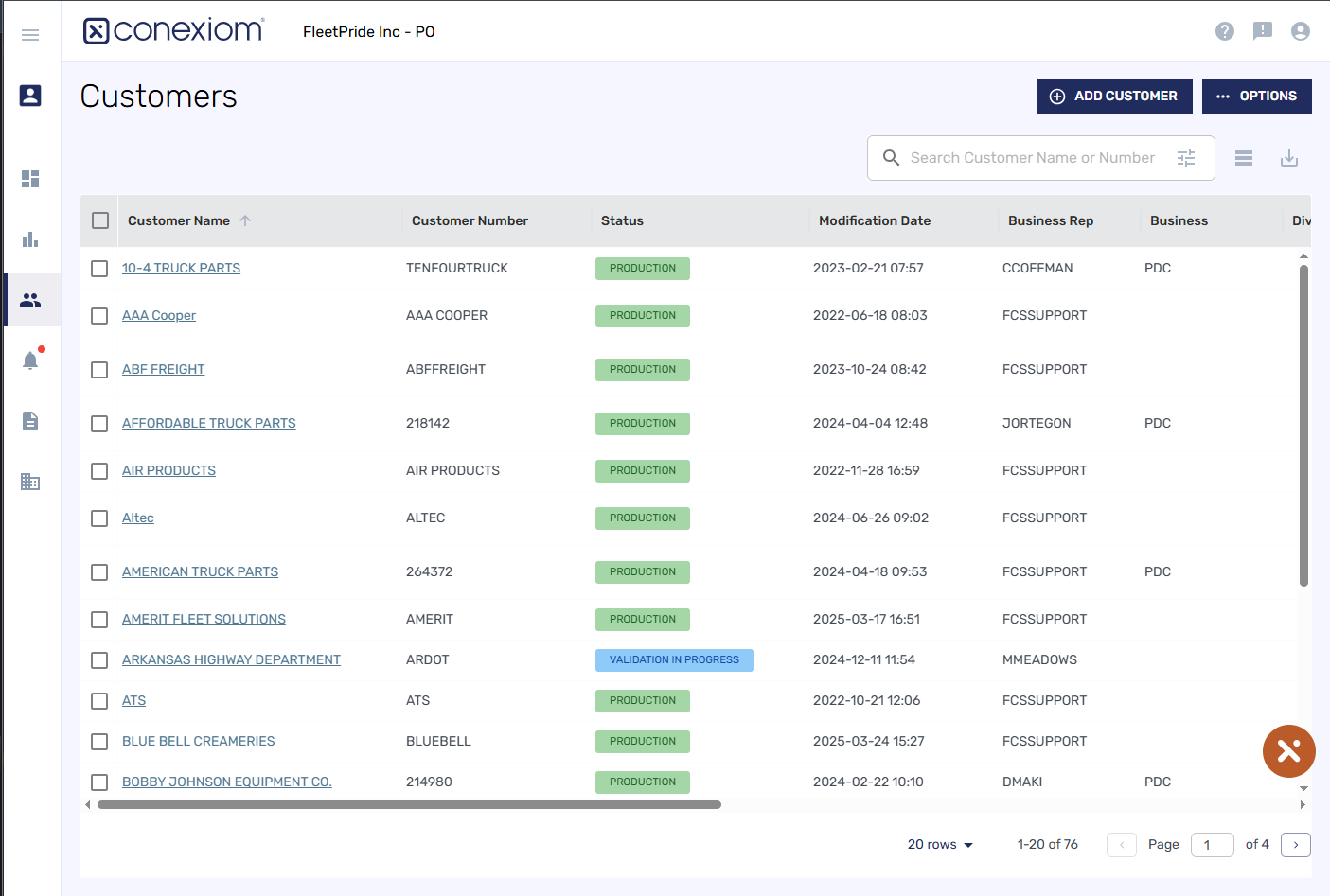Check the AMERIT FLEET SOLUTIONS row
Viewport: 1330px width, 896px height.
(x=99, y=620)
